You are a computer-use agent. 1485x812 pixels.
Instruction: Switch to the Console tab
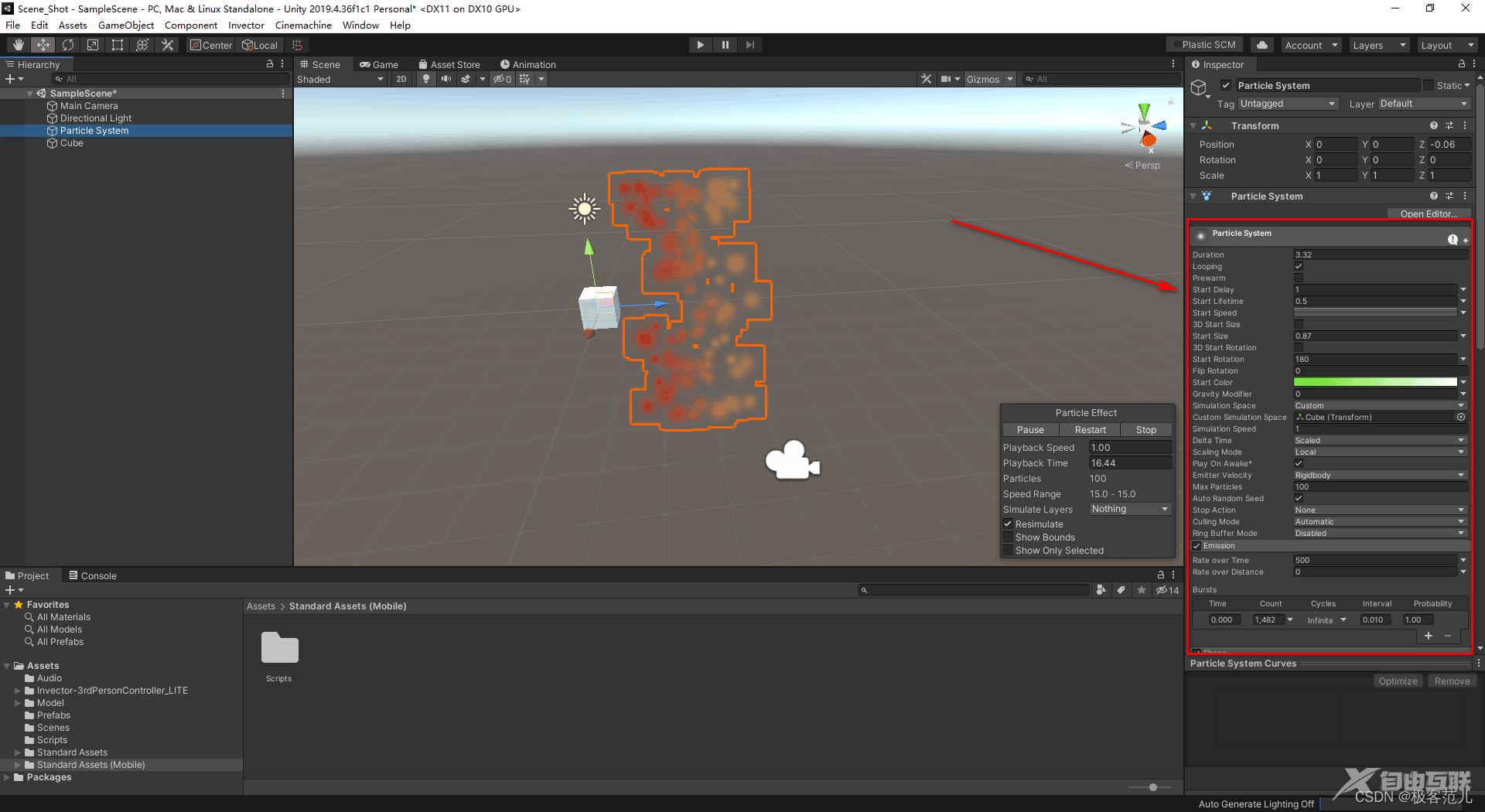pyautogui.click(x=93, y=575)
